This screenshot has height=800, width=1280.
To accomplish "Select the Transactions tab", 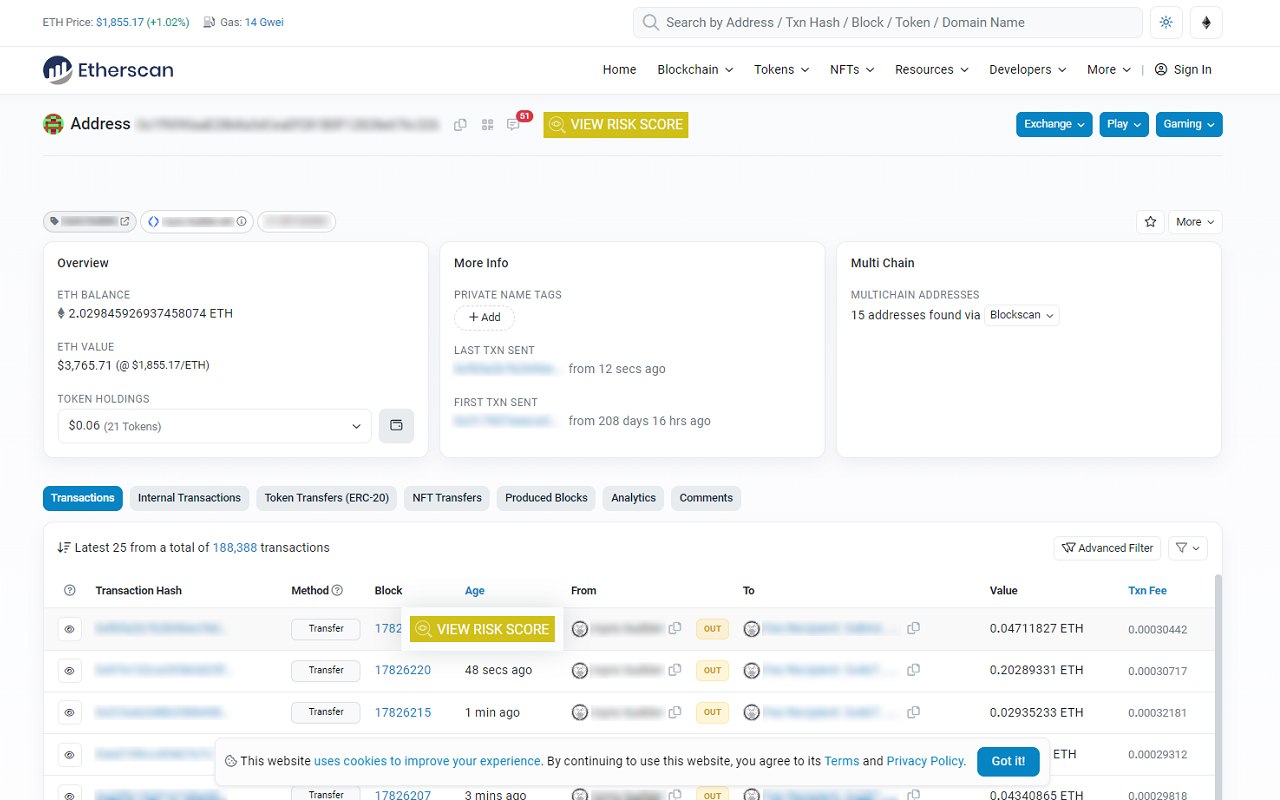I will tap(83, 498).
